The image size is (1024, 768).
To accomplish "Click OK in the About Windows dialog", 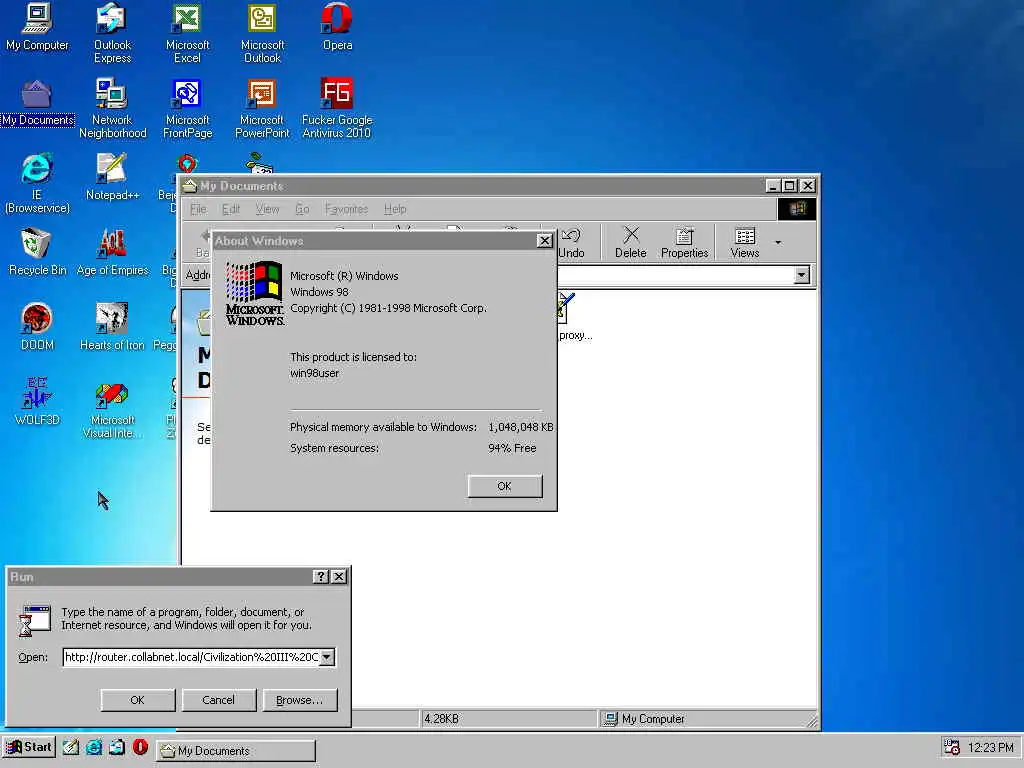I will coord(505,486).
